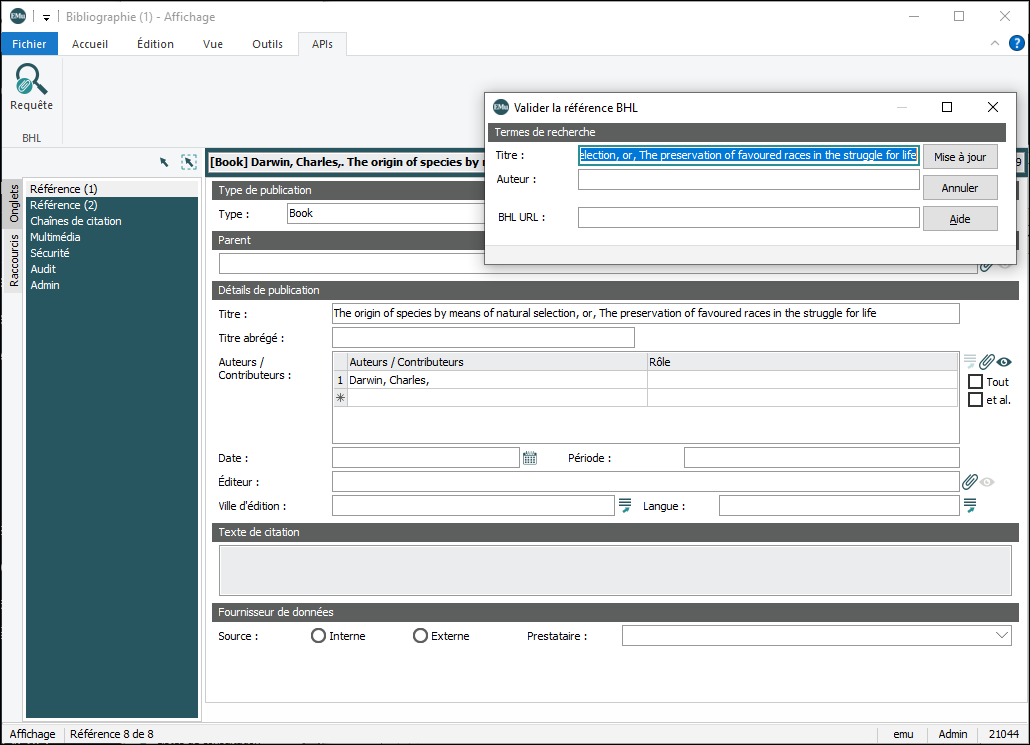Screen dimensions: 1030x745
Task: Open the calendar picker next to Date
Action: 530,458
